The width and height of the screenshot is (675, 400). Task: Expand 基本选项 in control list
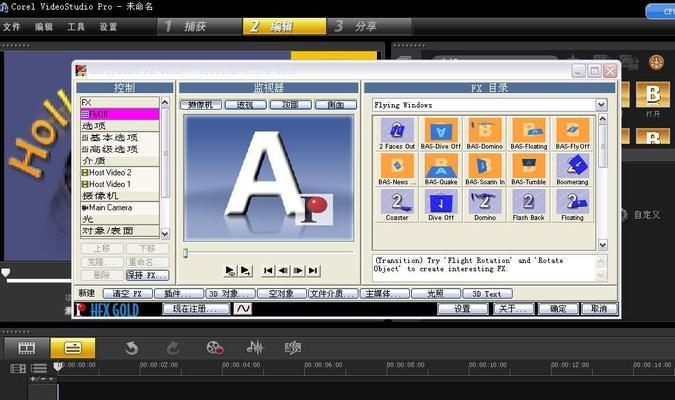[x=120, y=137]
